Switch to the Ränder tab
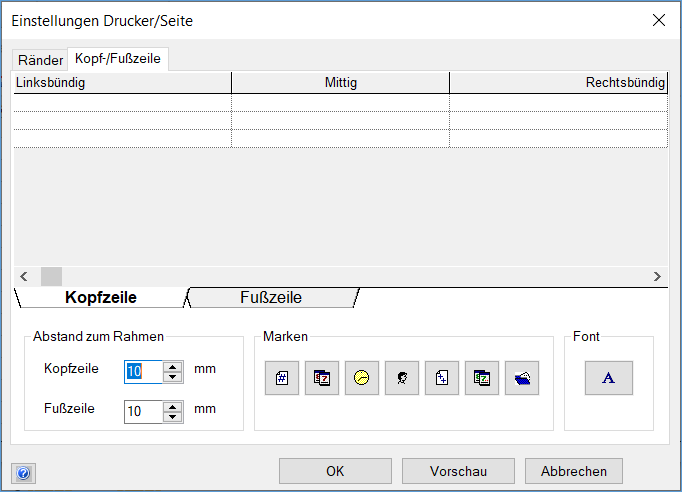682x492 pixels. 40,60
